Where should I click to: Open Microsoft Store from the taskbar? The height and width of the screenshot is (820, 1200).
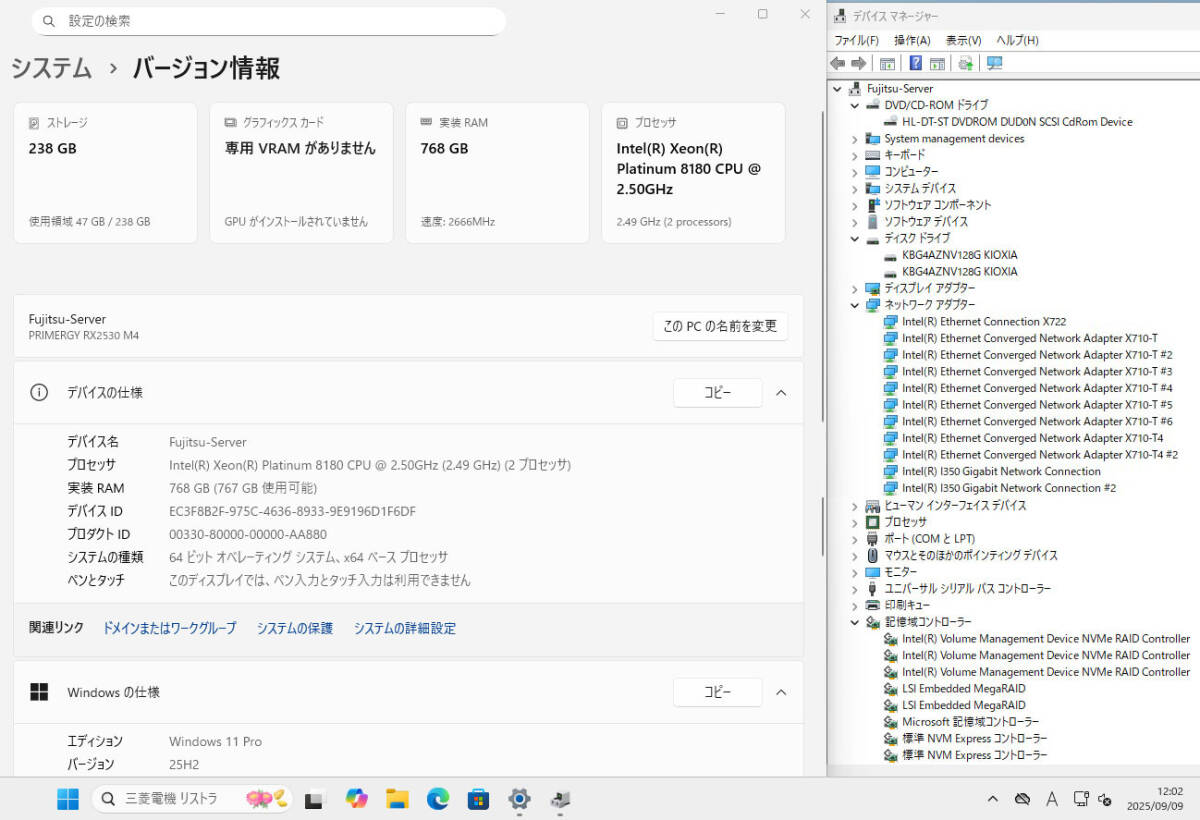click(478, 799)
